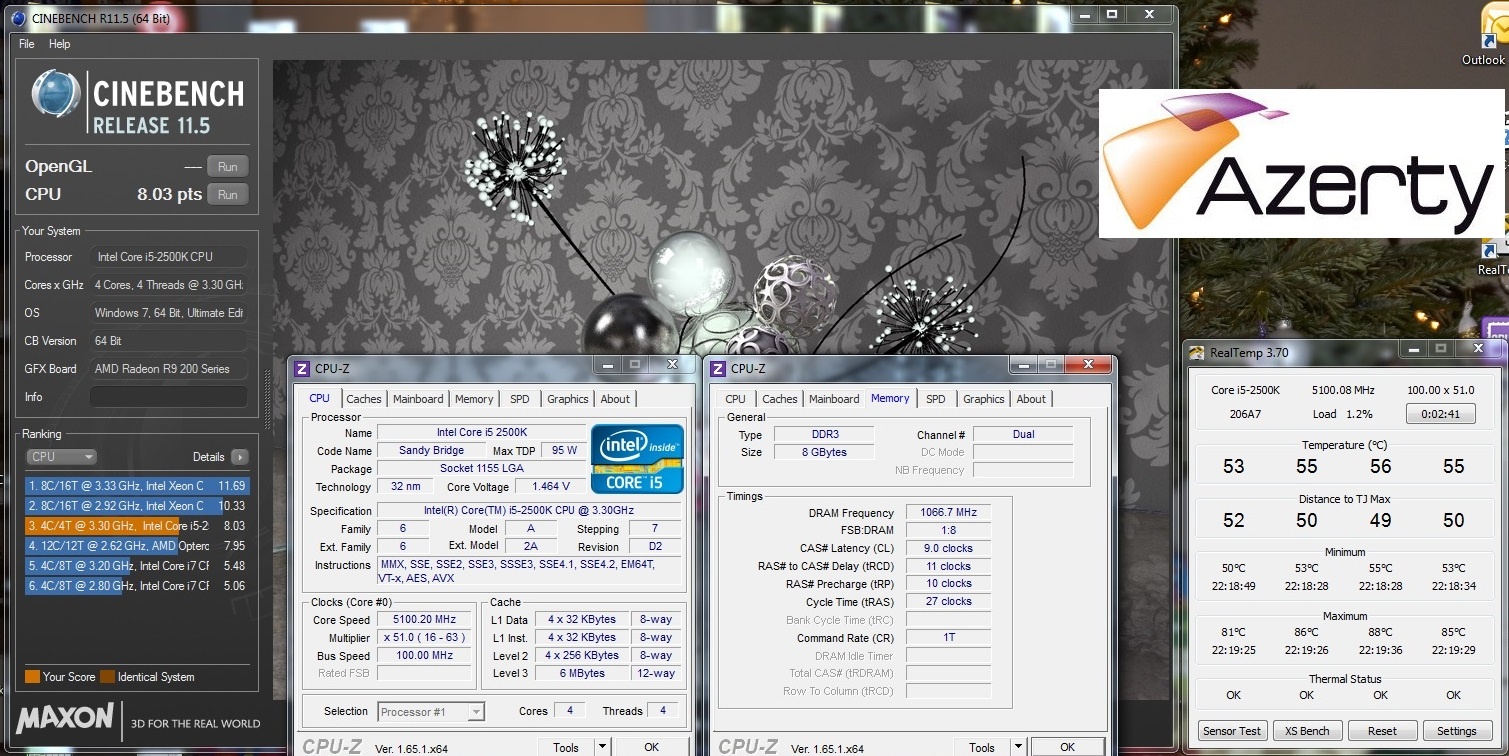Run the OpenGL benchmark in Cinebench
This screenshot has width=1509, height=756.
pos(228,167)
